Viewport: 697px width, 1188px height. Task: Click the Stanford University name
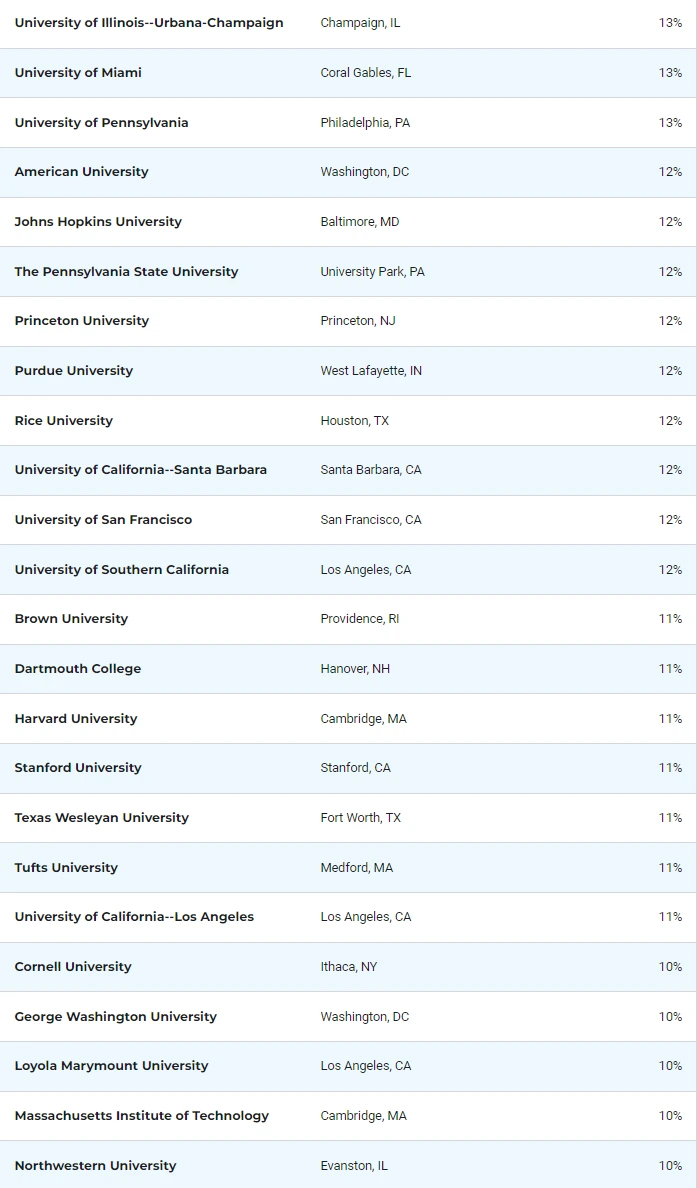[x=77, y=768]
